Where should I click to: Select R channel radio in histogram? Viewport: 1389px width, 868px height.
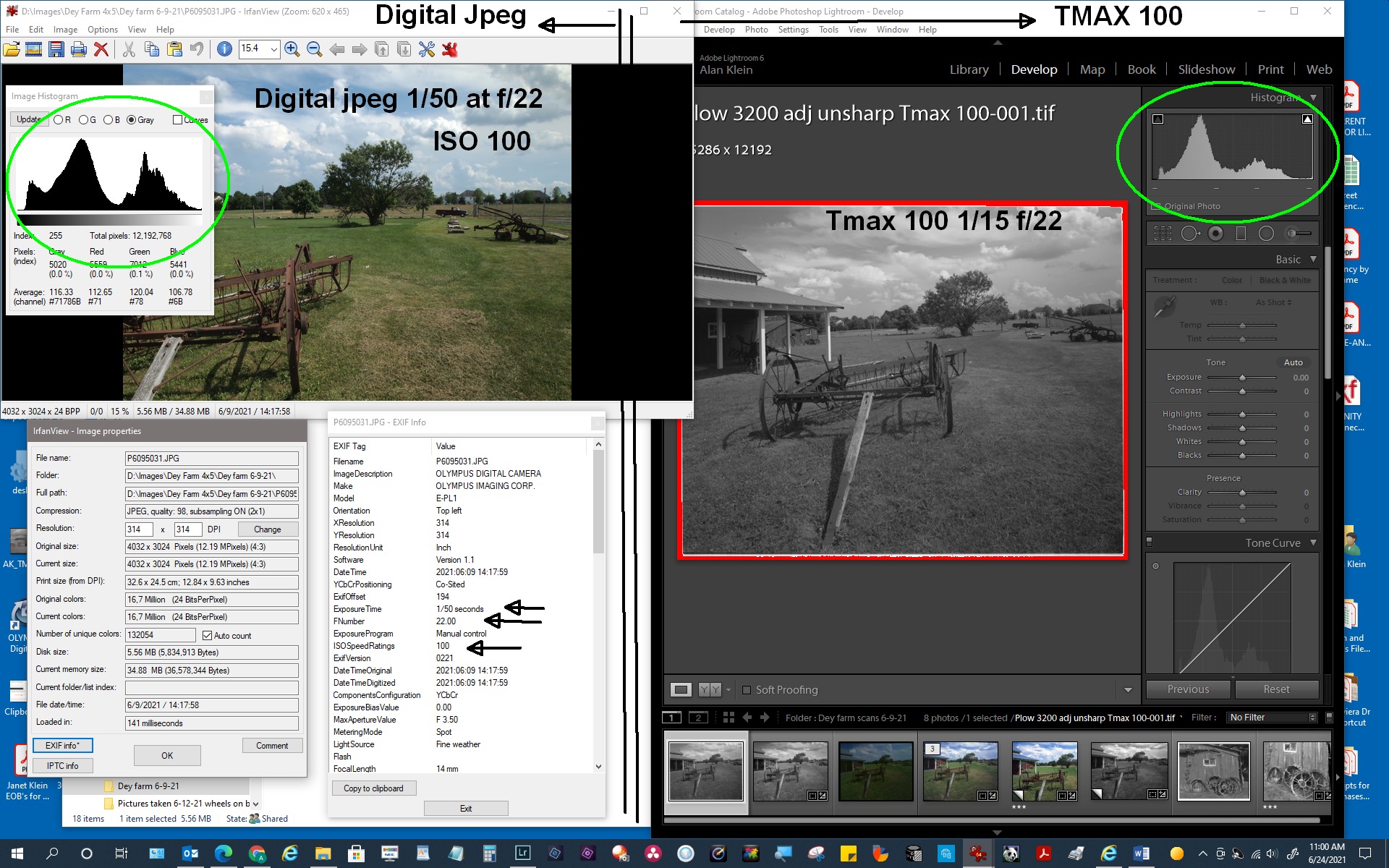coord(58,120)
